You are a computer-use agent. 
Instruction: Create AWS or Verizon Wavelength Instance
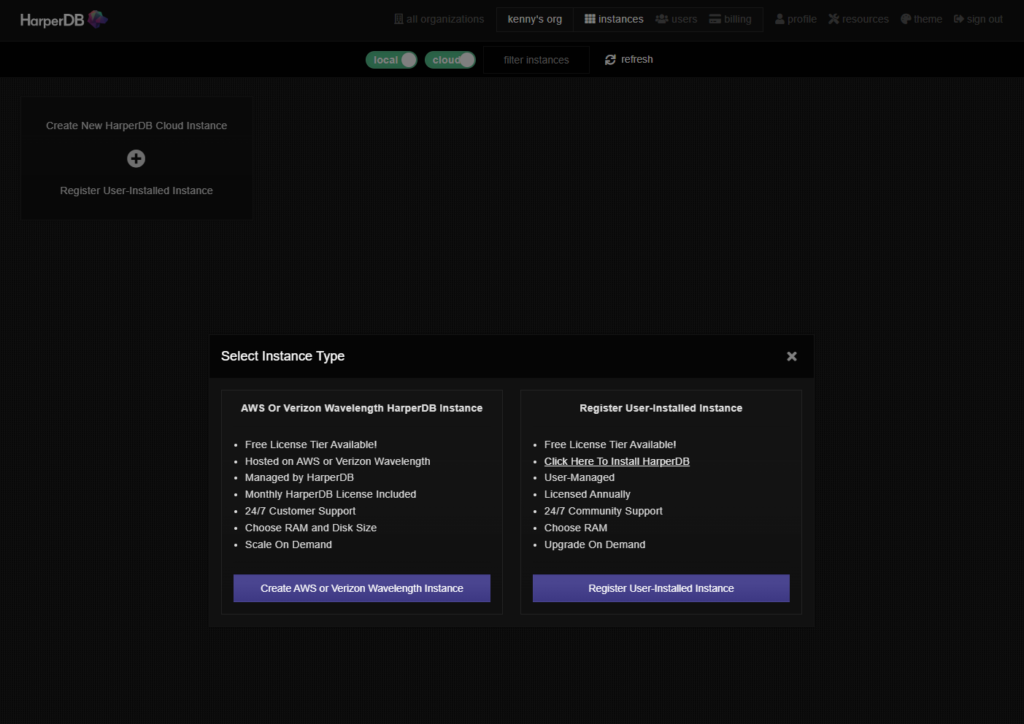(x=362, y=588)
